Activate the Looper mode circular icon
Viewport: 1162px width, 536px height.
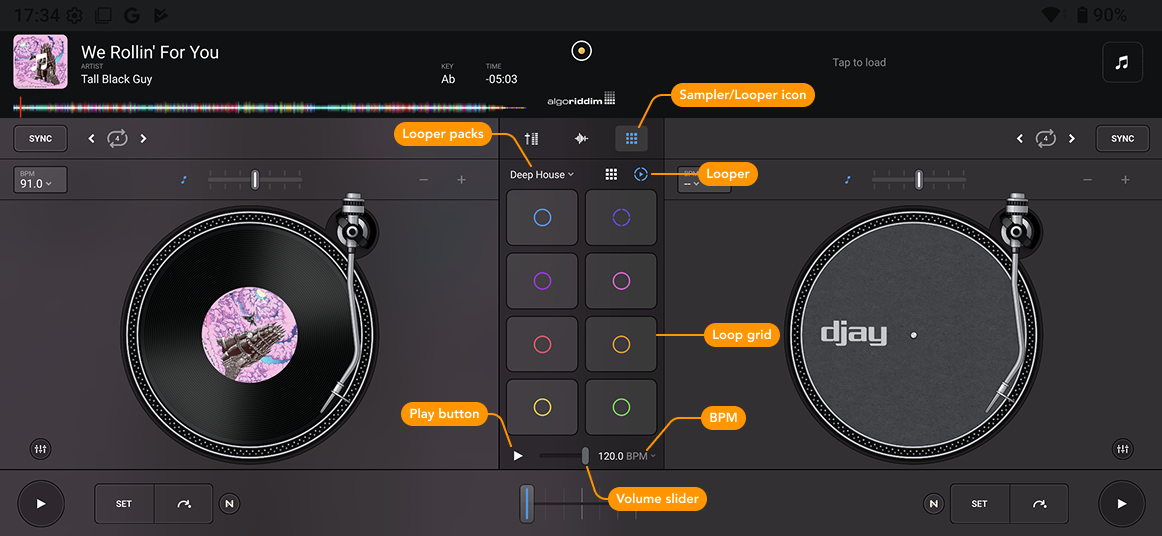[x=641, y=174]
